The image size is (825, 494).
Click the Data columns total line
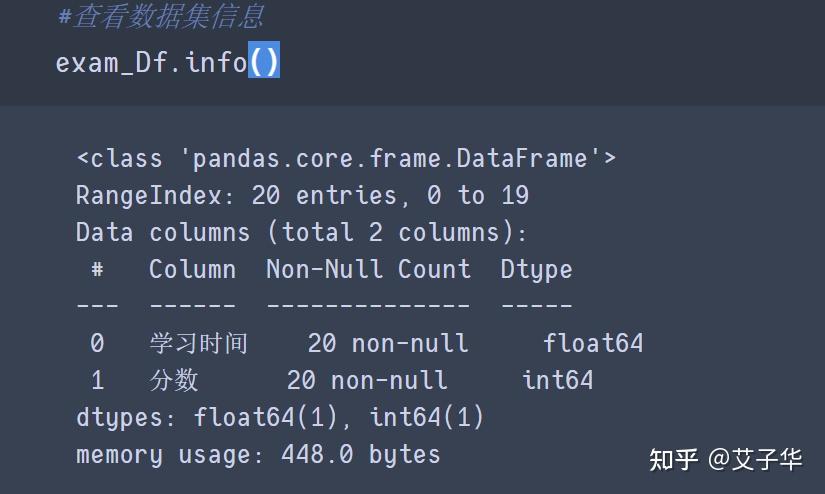click(301, 232)
